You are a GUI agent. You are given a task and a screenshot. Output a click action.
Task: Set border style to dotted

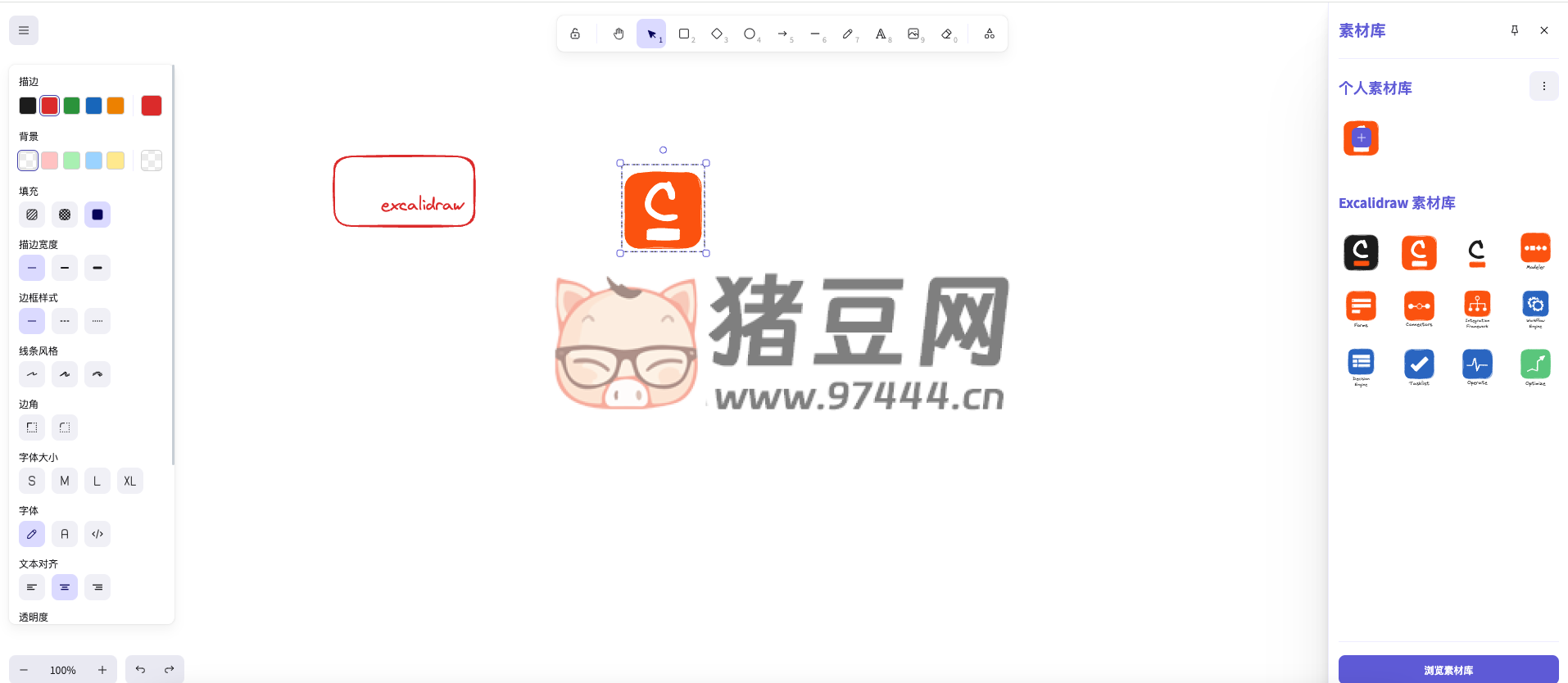[x=97, y=321]
